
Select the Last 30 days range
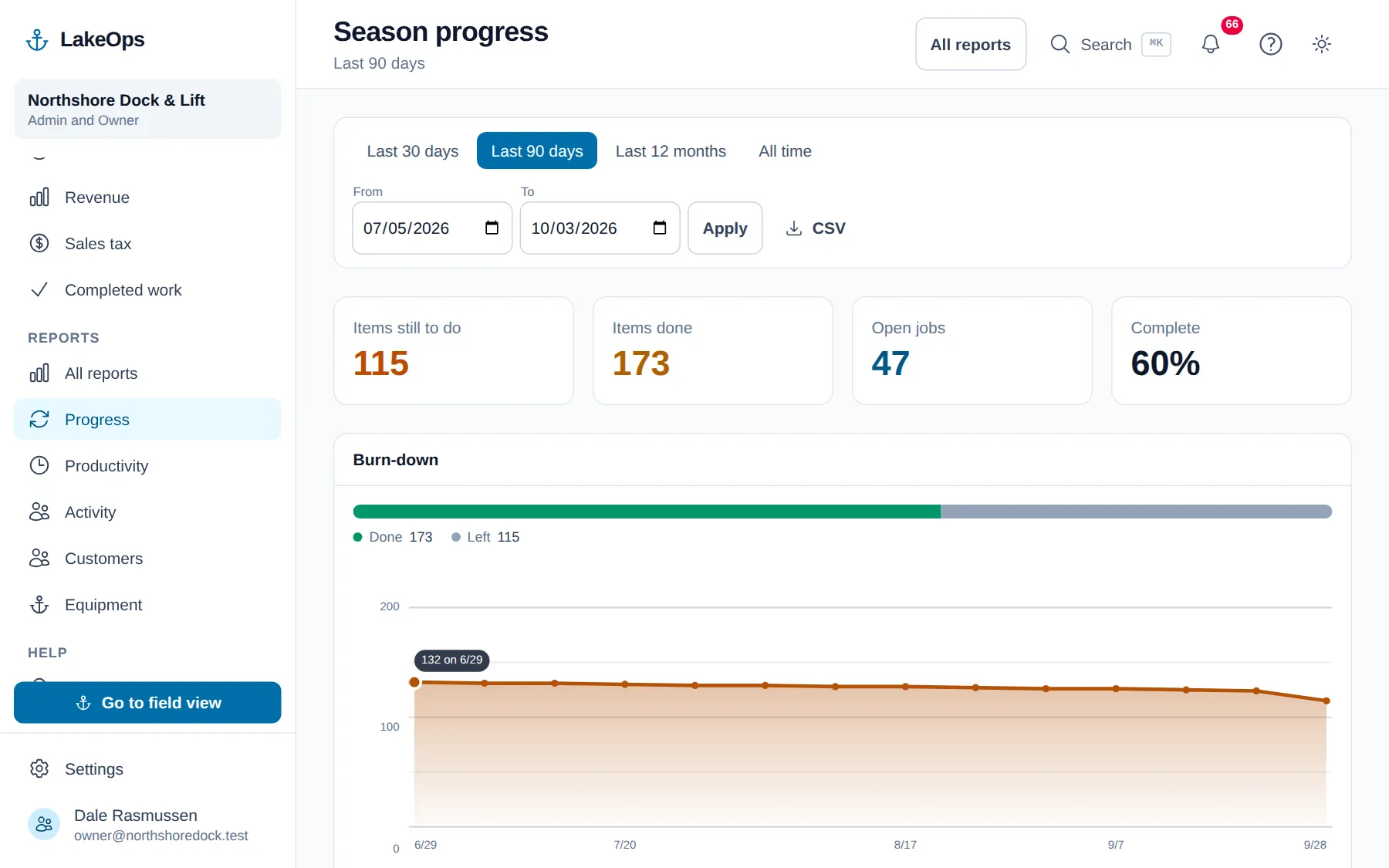click(x=413, y=151)
